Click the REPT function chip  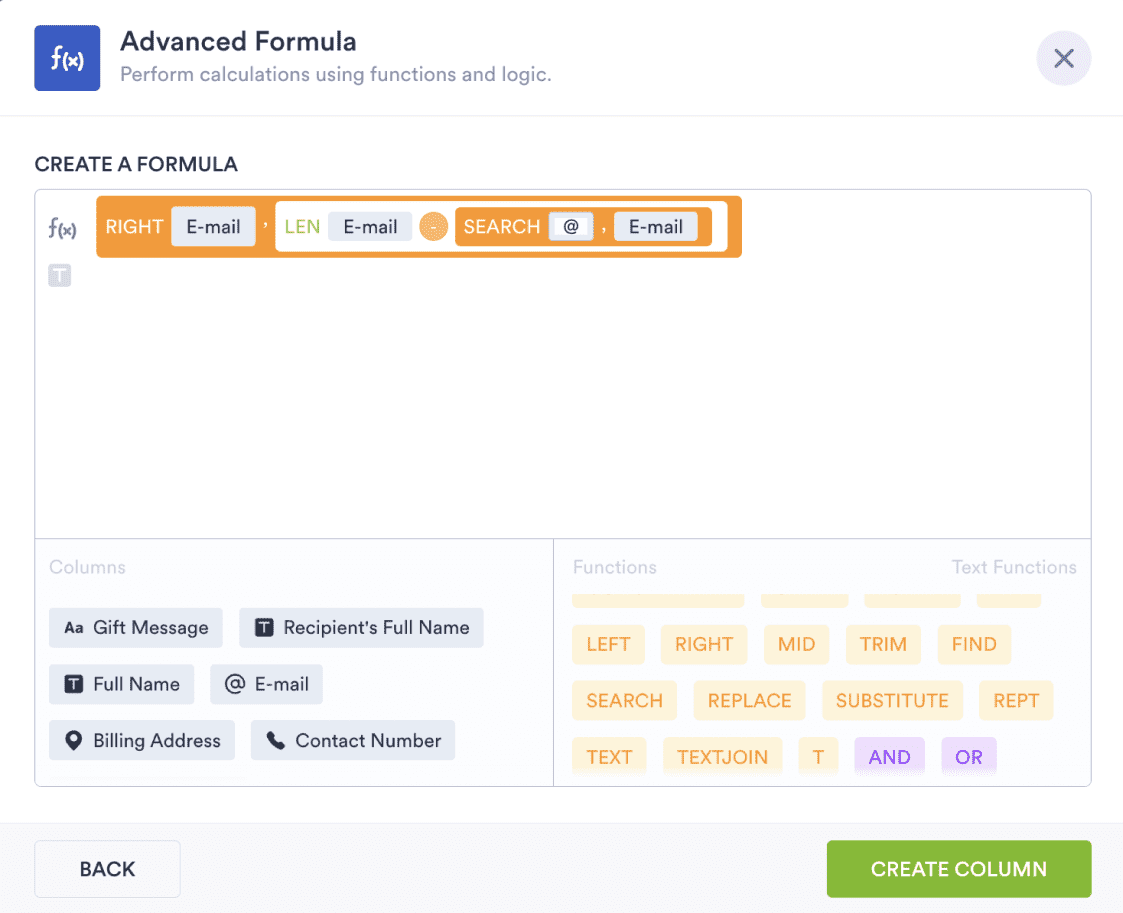tap(1016, 700)
